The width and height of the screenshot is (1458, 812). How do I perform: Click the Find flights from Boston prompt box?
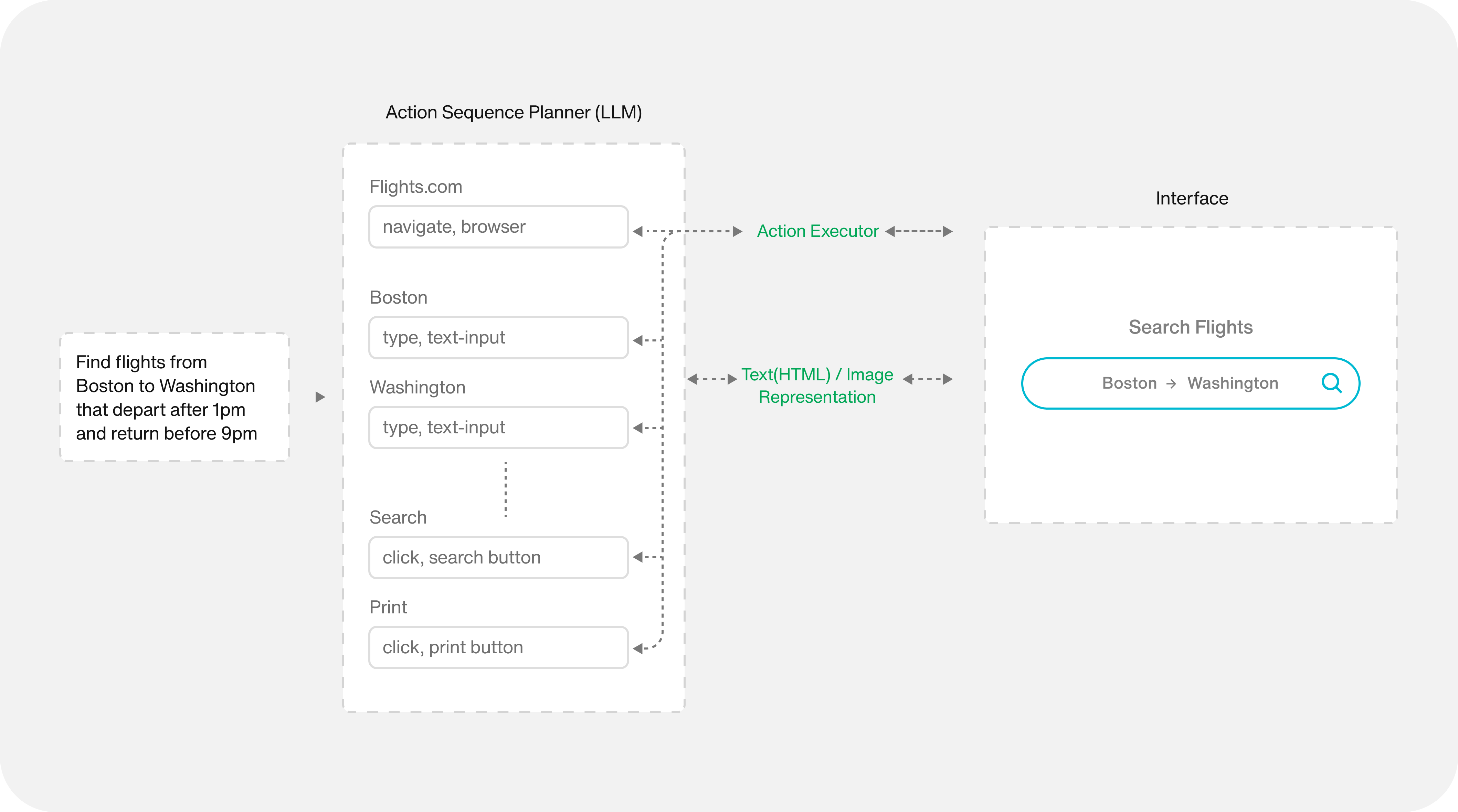174,397
